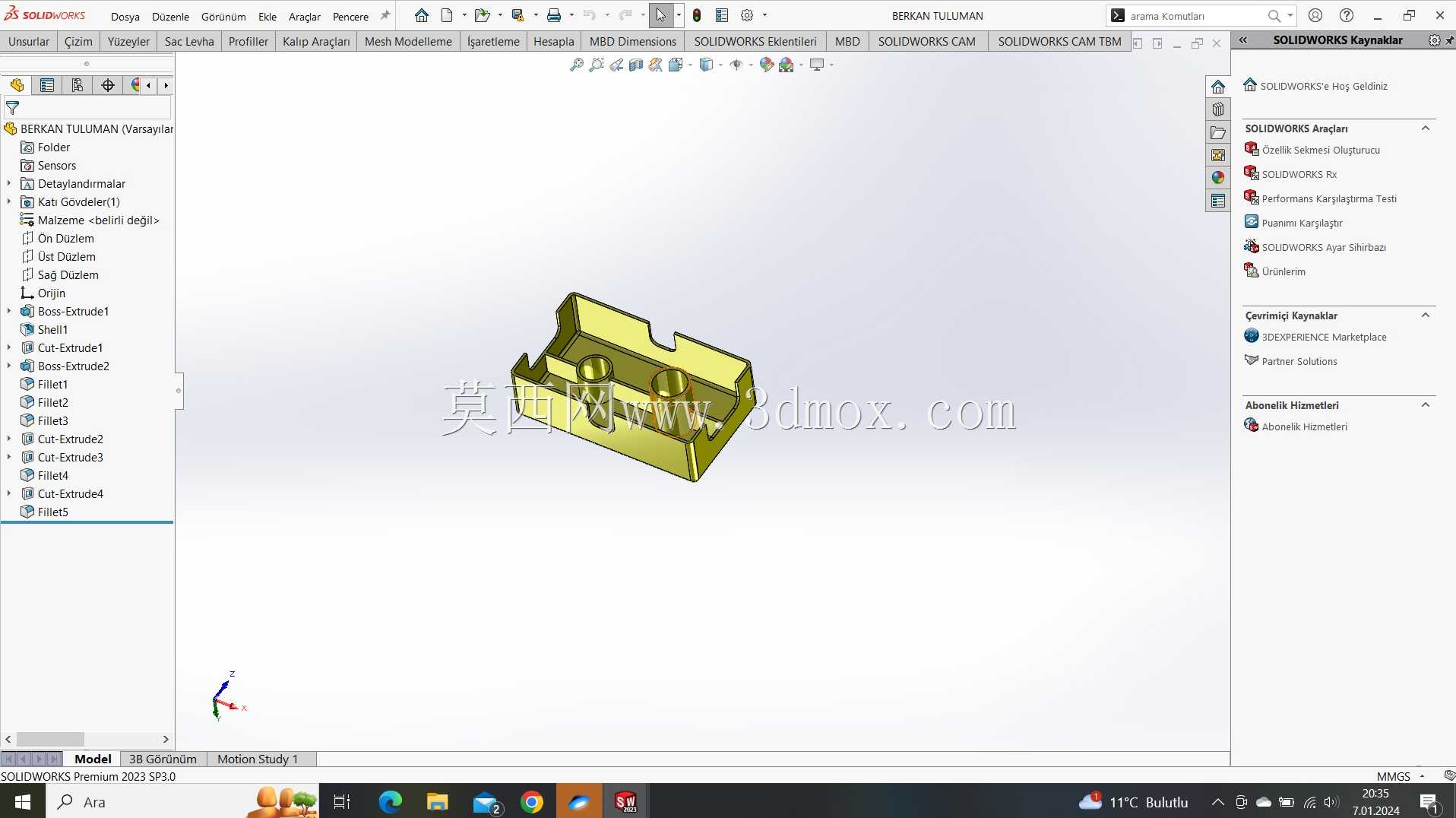Expand Boss-Extrude1 feature arrow
This screenshot has height=818, width=1456.
9,311
